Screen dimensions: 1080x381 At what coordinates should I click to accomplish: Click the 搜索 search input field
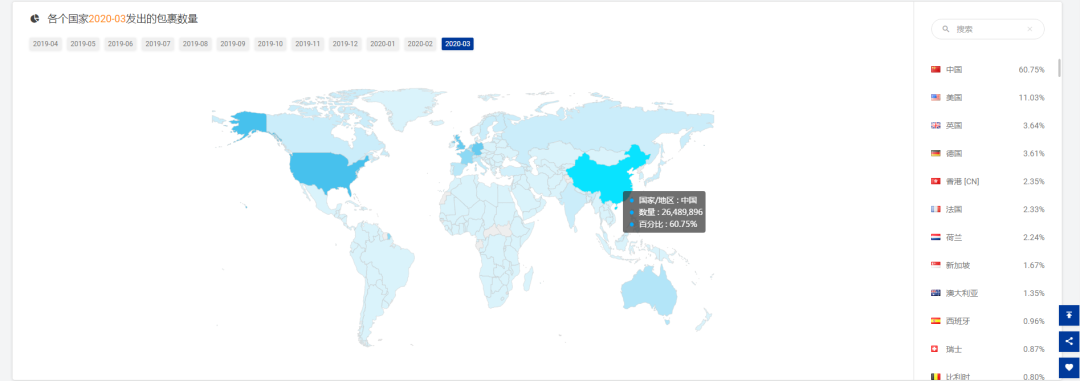(x=988, y=30)
